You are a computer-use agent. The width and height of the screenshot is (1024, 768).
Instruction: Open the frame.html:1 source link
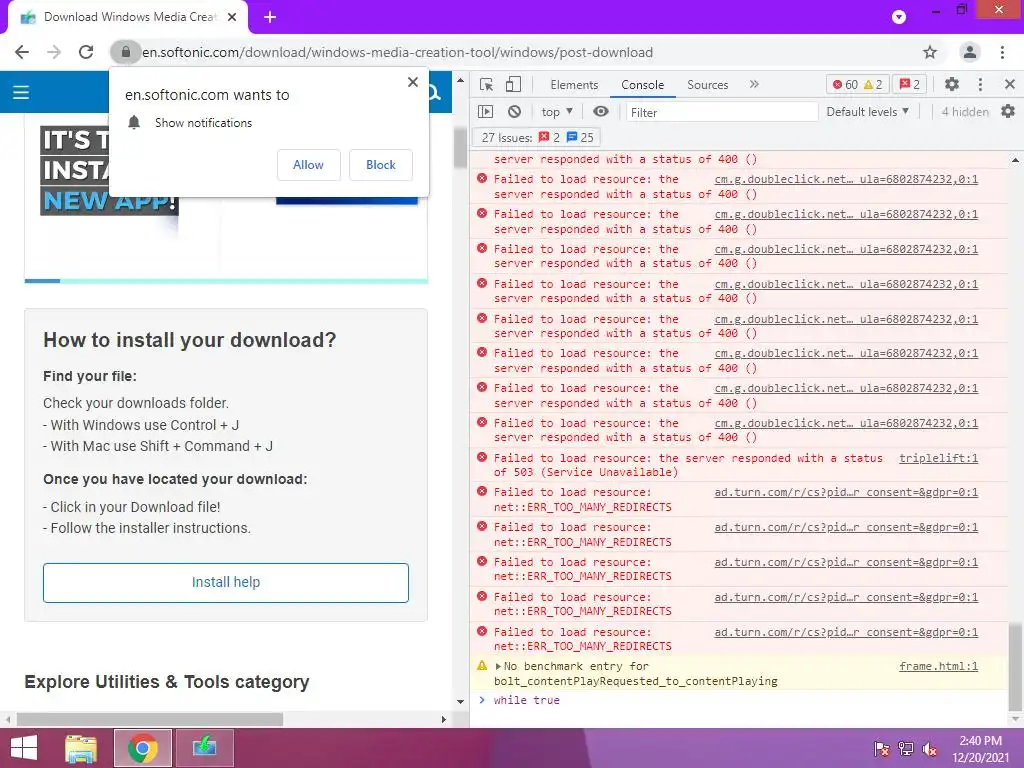click(x=938, y=666)
